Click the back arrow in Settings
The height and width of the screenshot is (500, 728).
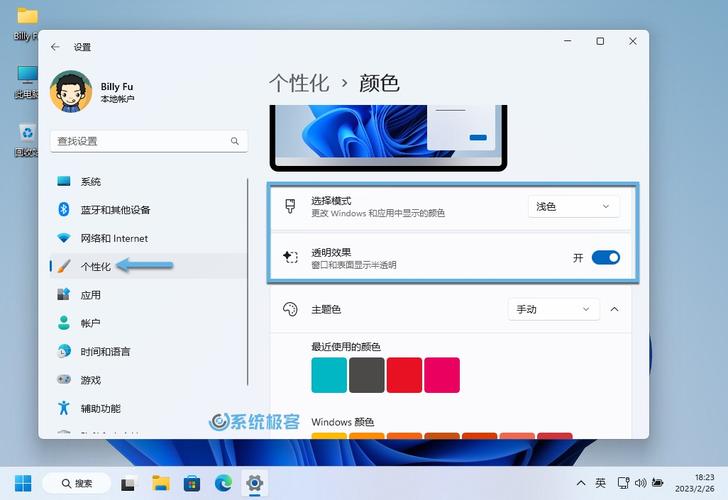click(x=55, y=47)
